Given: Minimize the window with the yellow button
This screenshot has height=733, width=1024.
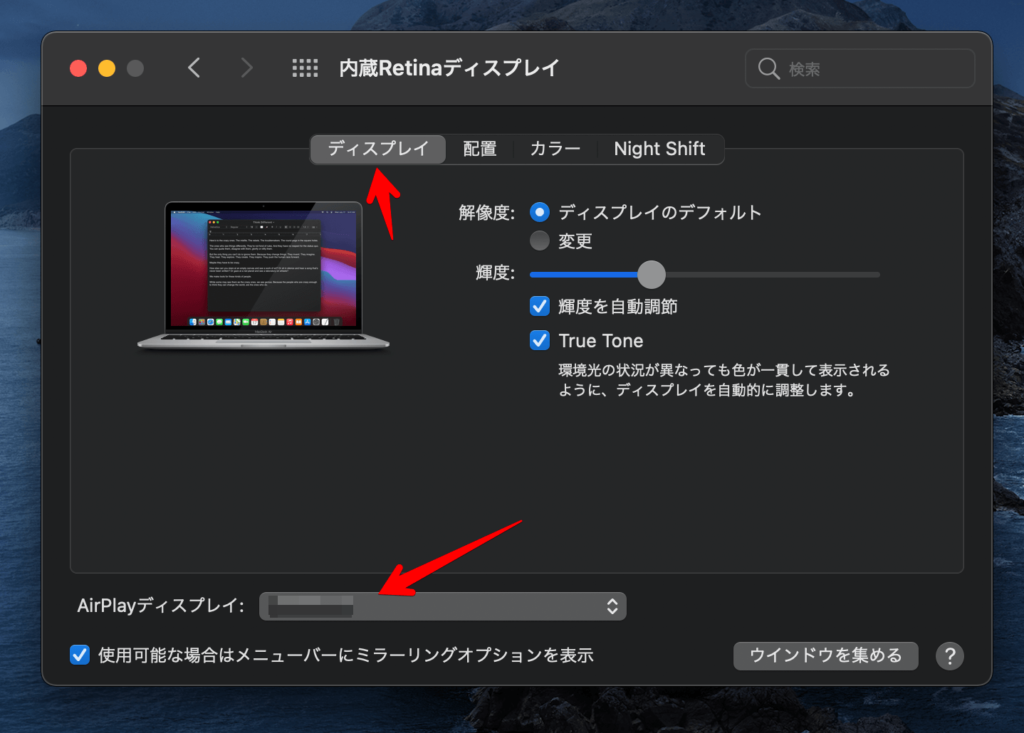Looking at the screenshot, I should [x=106, y=68].
